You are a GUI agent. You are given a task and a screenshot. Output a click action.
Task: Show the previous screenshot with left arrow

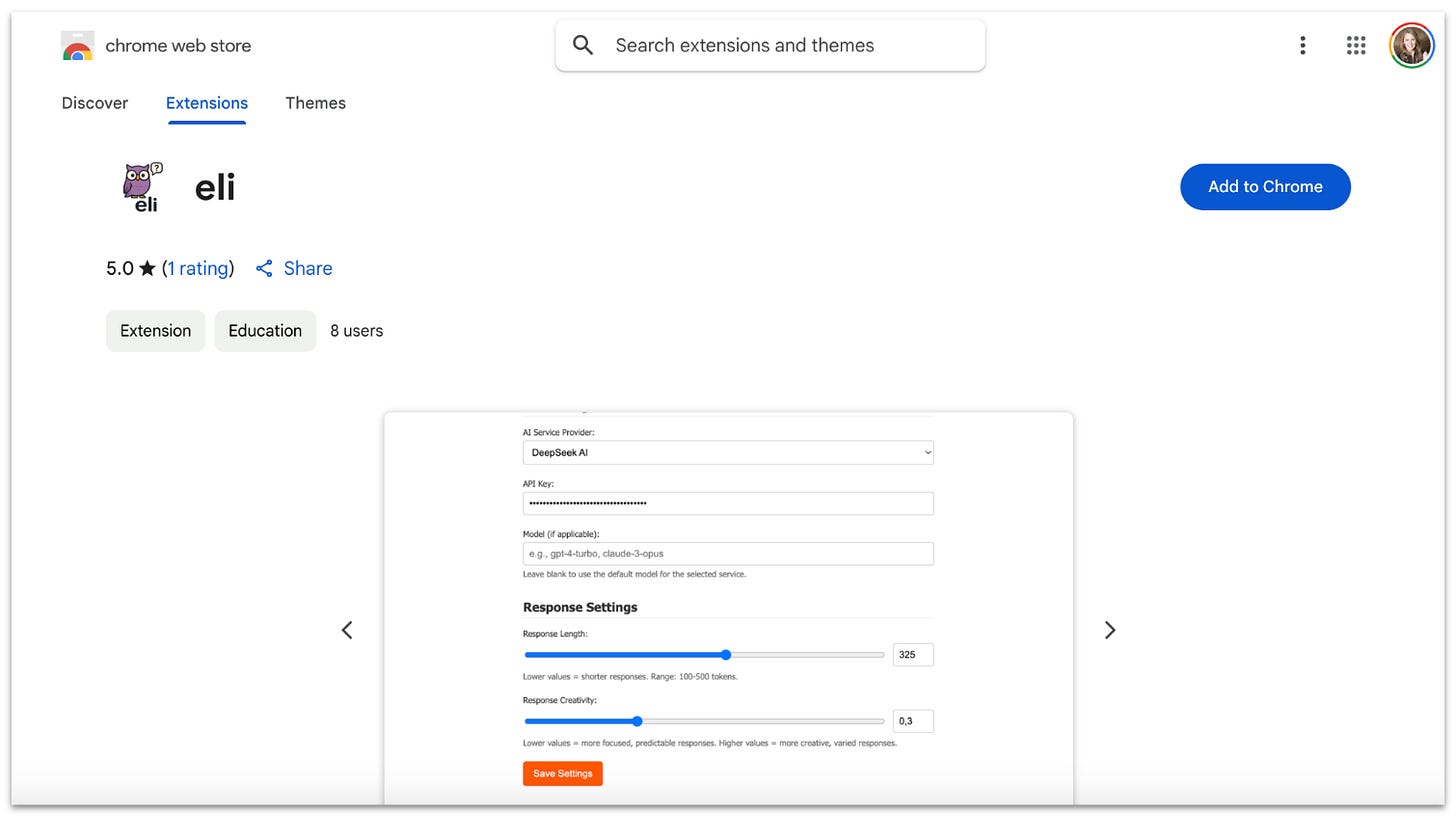point(347,630)
